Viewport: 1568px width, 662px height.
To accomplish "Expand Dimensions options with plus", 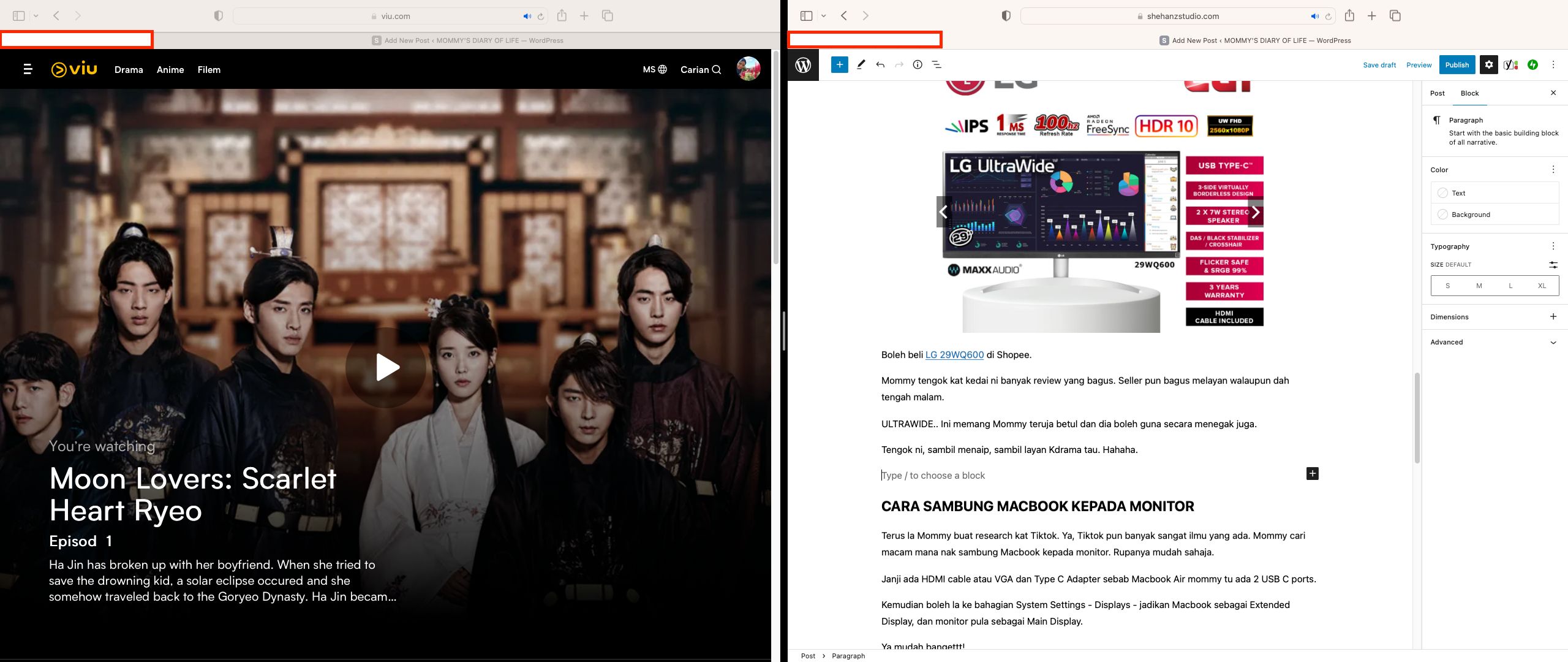I will click(x=1553, y=317).
